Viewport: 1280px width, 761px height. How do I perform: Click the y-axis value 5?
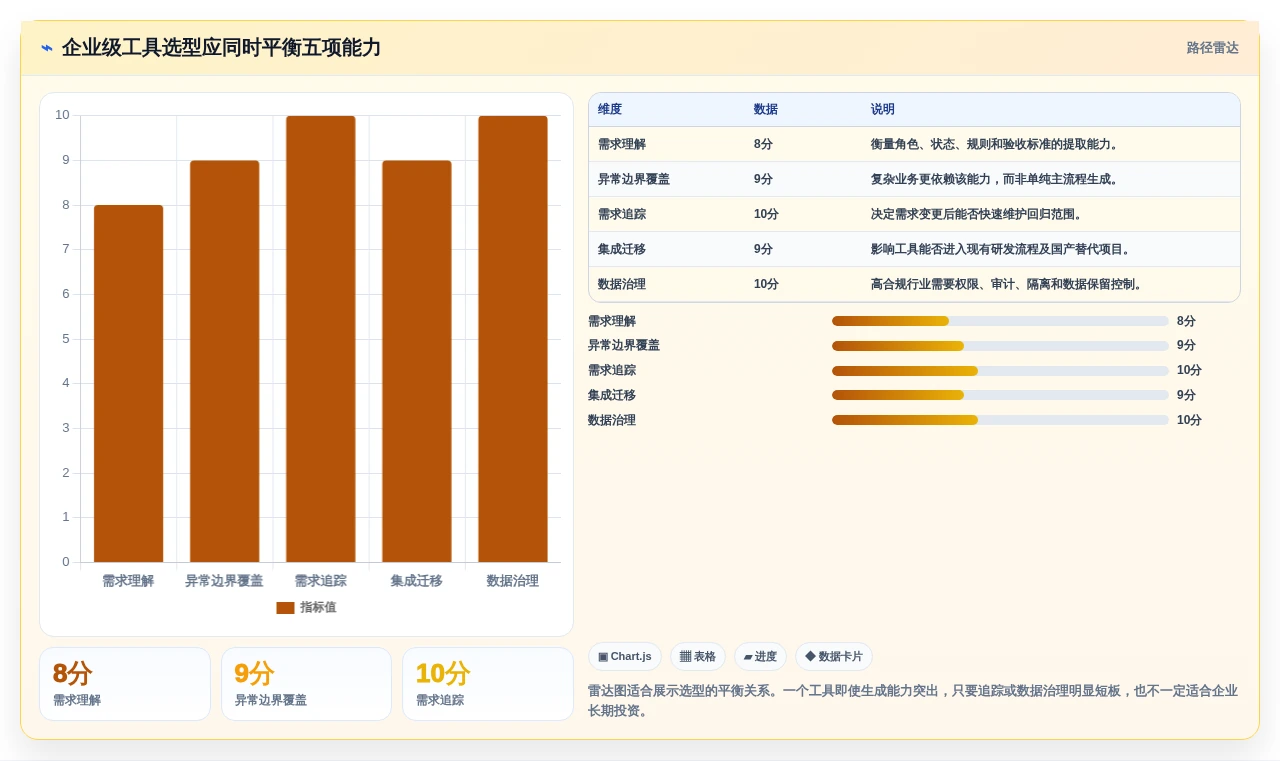click(66, 339)
